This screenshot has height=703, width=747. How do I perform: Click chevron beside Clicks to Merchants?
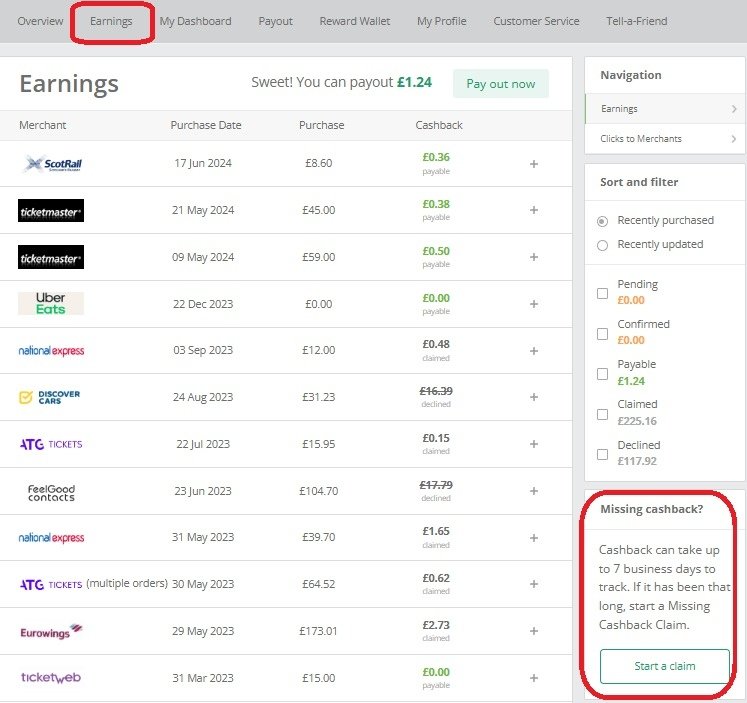[x=734, y=139]
